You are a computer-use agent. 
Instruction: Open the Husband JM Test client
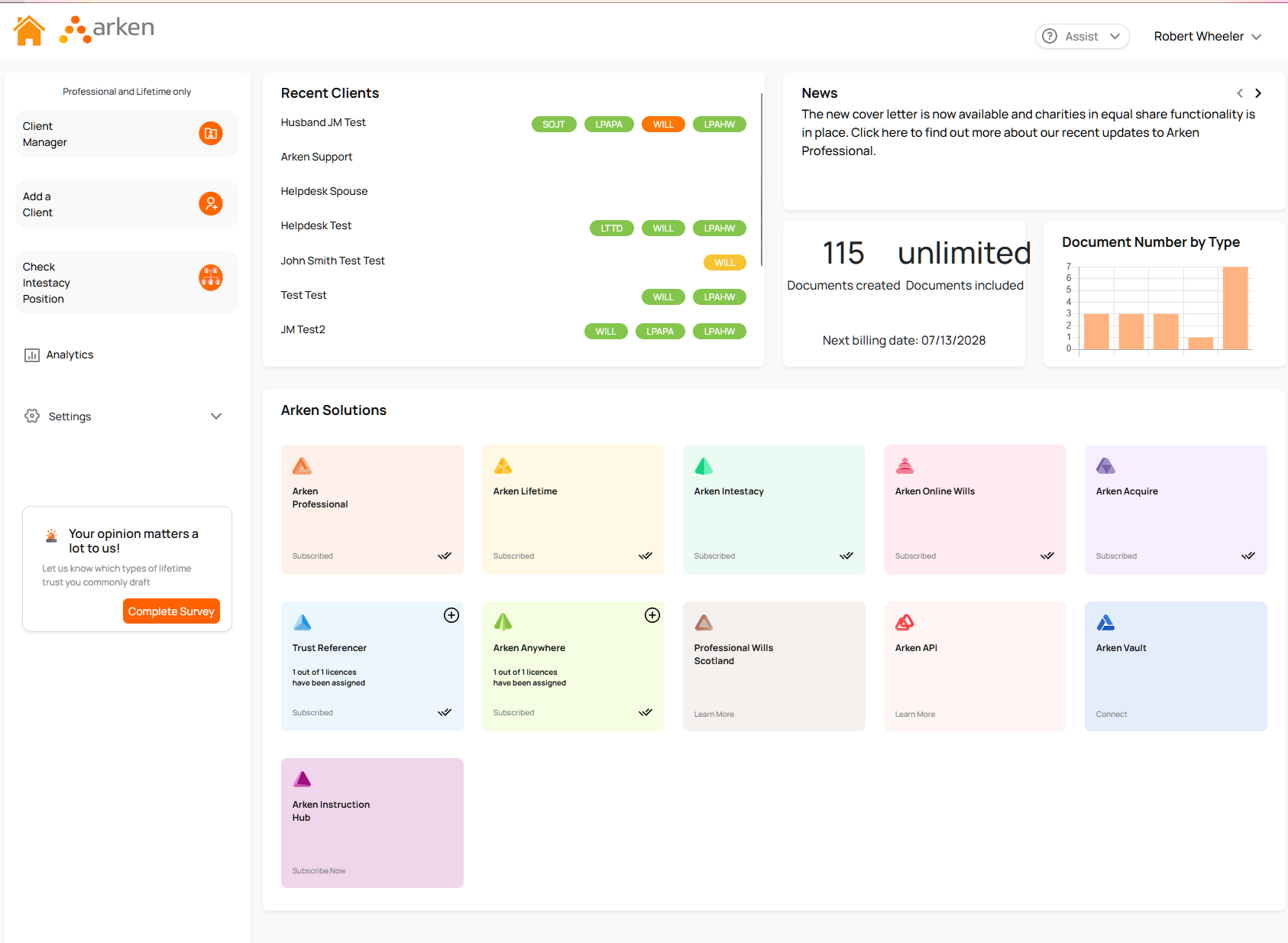(323, 122)
